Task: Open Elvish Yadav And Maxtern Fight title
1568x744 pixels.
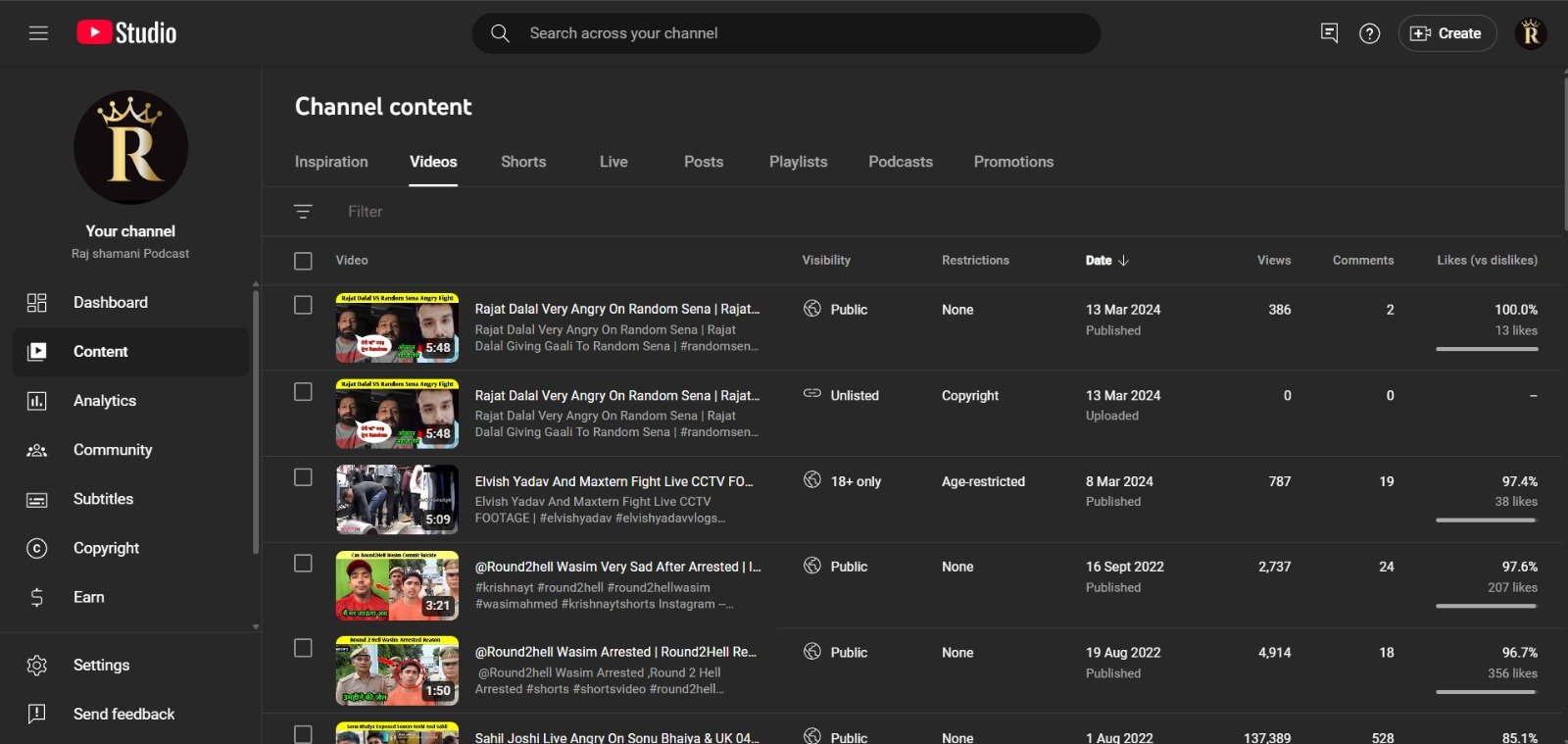Action: [614, 481]
